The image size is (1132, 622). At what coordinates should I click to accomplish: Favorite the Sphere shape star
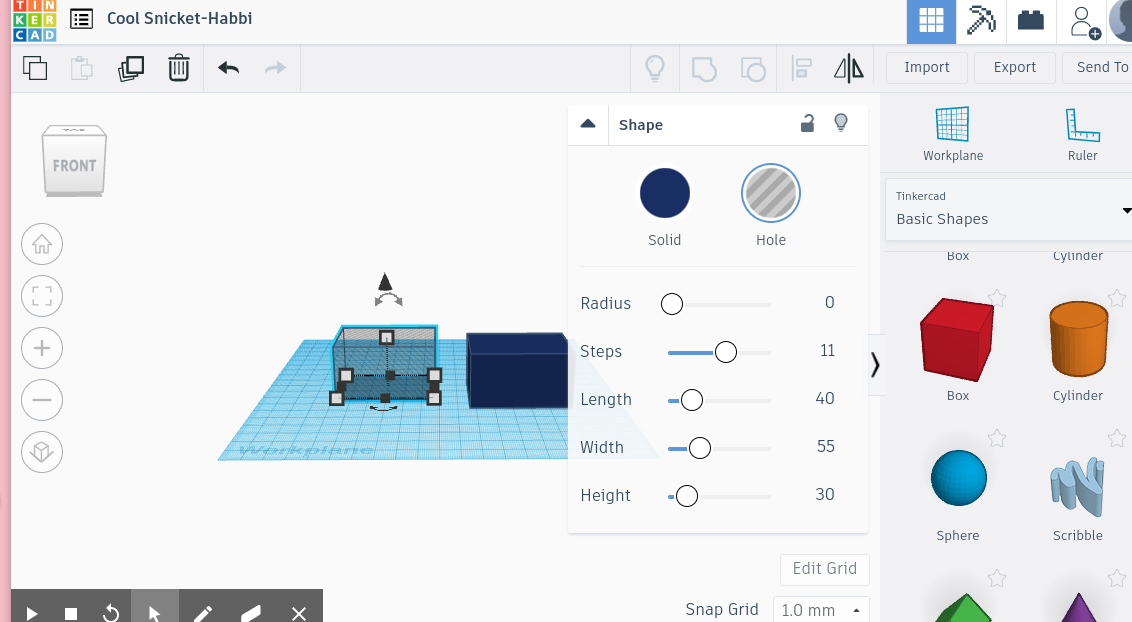tap(997, 437)
